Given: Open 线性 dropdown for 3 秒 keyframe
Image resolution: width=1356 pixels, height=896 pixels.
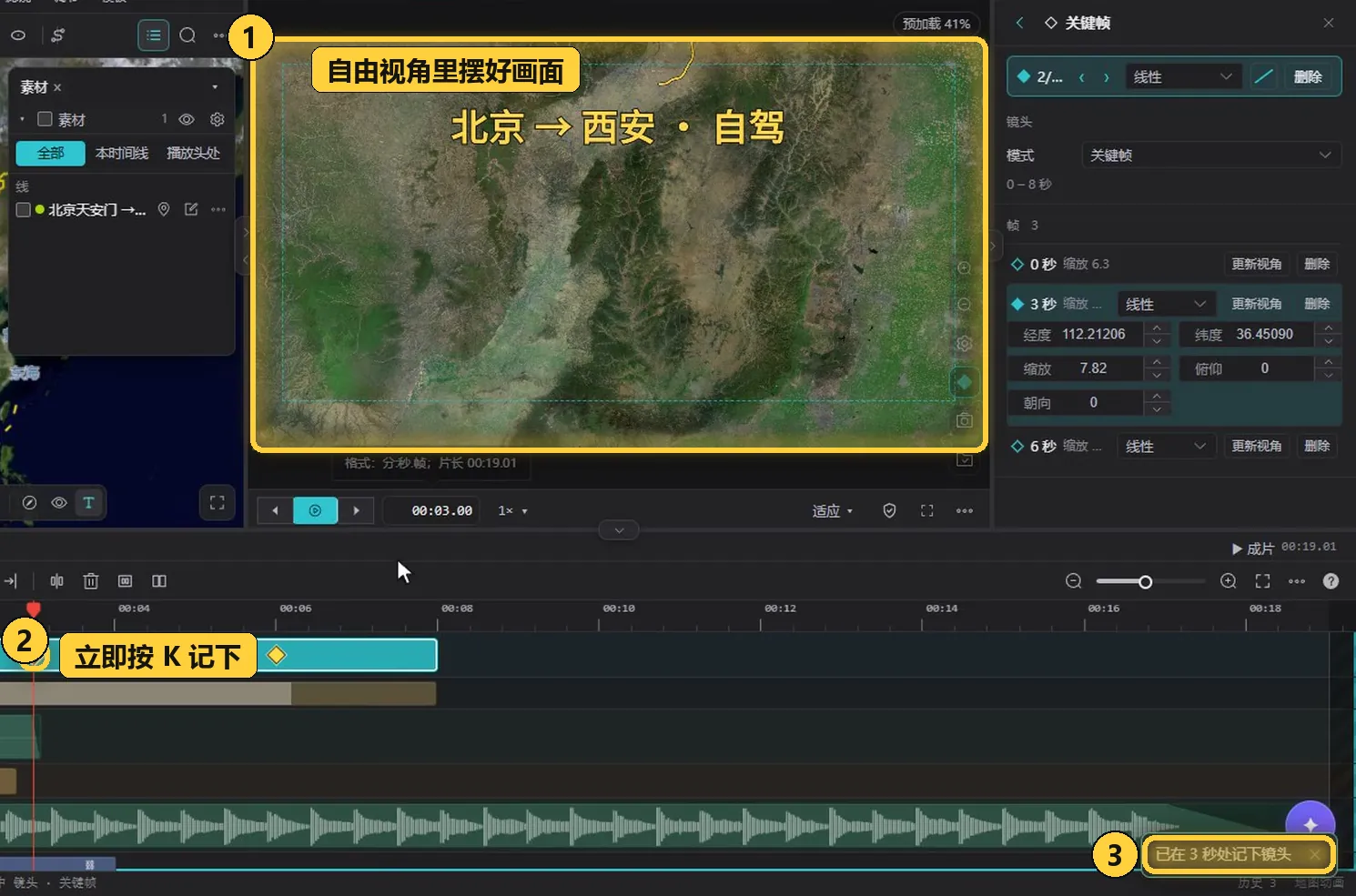Looking at the screenshot, I should [1165, 304].
